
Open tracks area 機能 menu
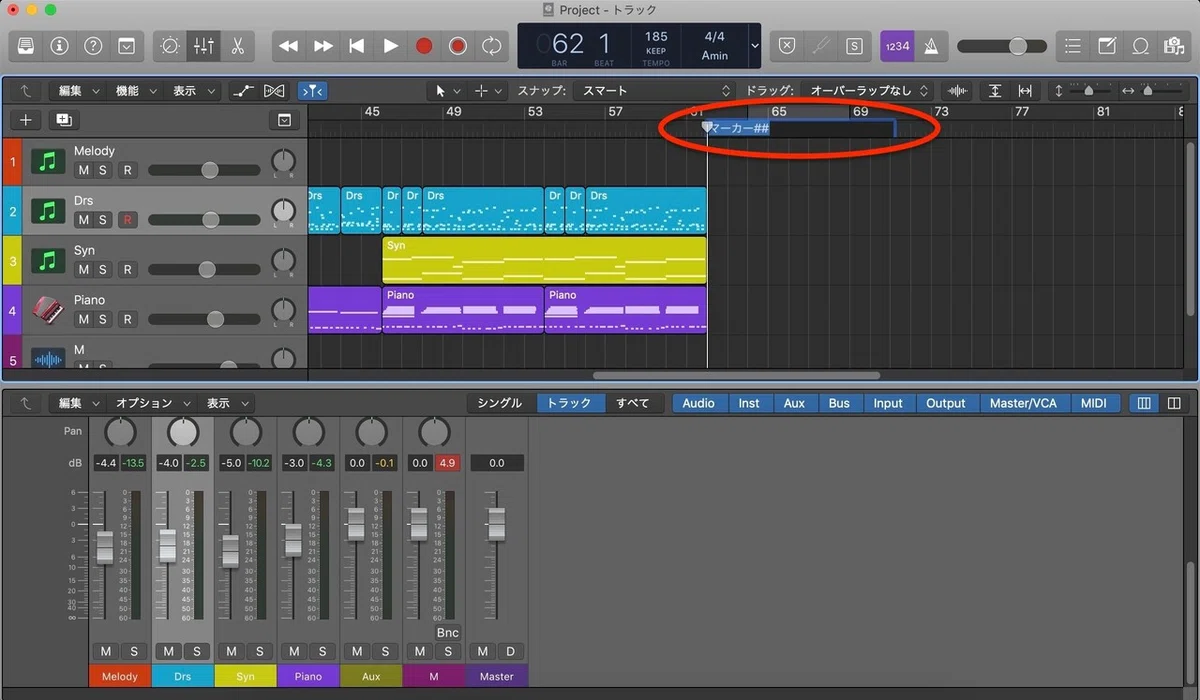[134, 91]
